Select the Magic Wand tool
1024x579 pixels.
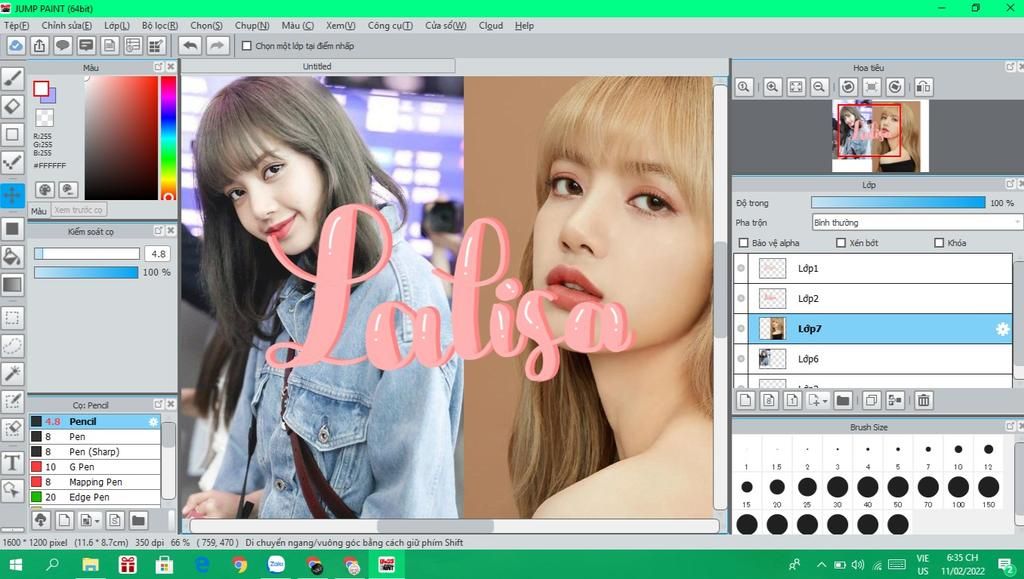(12, 373)
